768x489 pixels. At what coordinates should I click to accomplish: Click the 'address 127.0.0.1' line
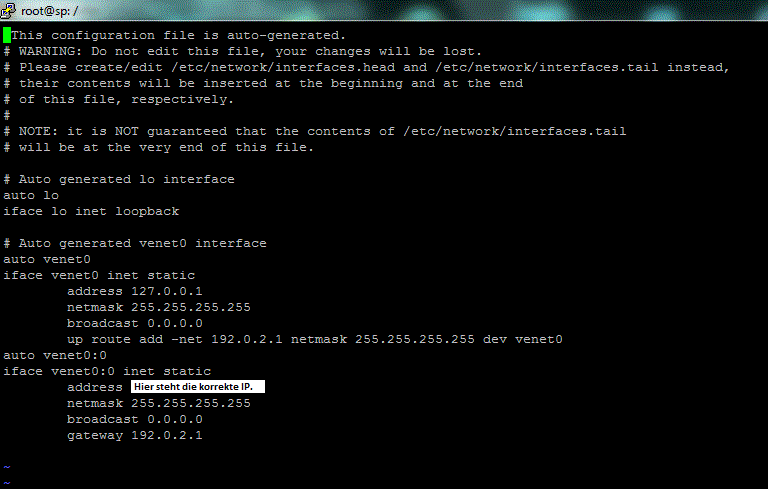(135, 292)
